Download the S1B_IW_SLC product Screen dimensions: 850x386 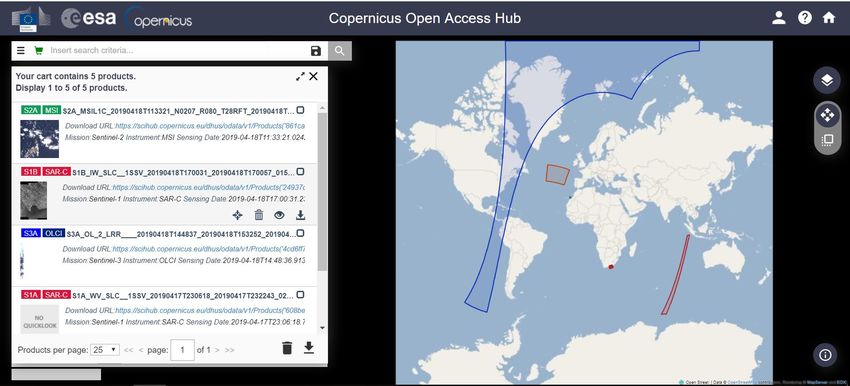[x=300, y=215]
